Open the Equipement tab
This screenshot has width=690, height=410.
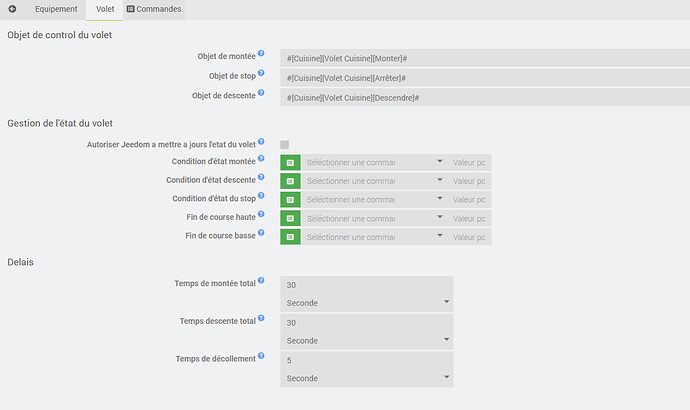click(x=56, y=9)
